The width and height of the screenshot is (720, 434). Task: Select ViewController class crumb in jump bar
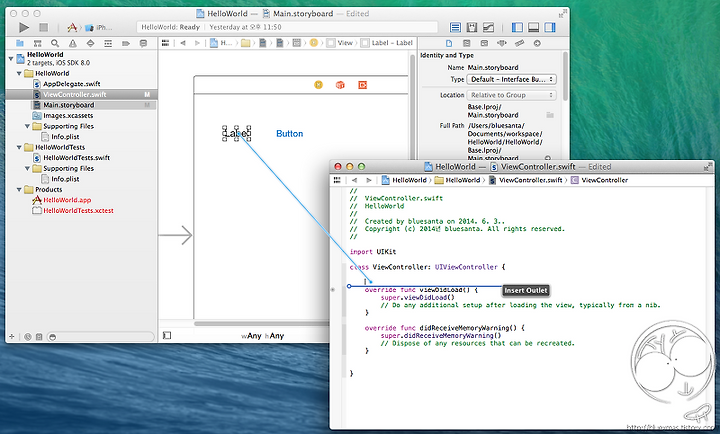(x=600, y=180)
